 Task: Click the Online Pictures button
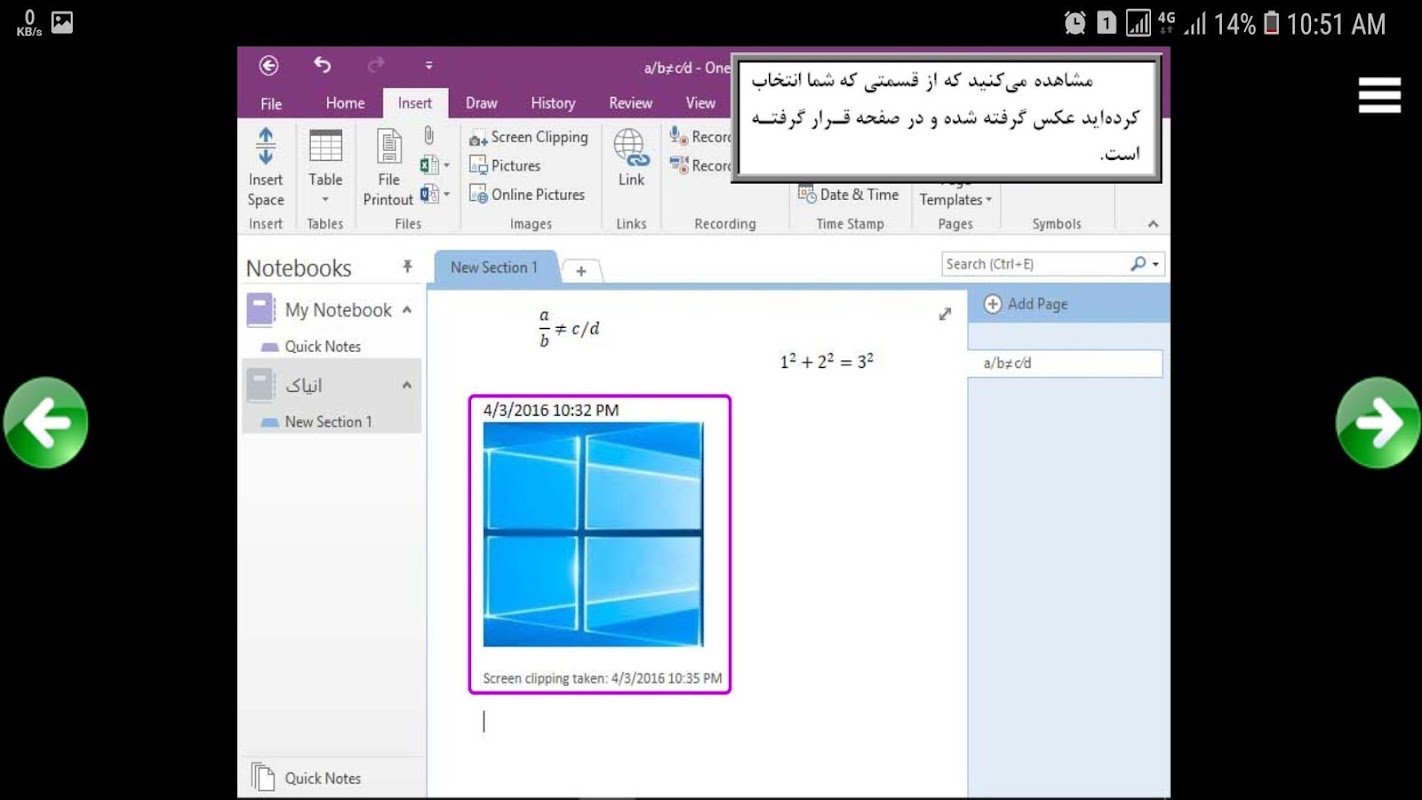point(527,195)
